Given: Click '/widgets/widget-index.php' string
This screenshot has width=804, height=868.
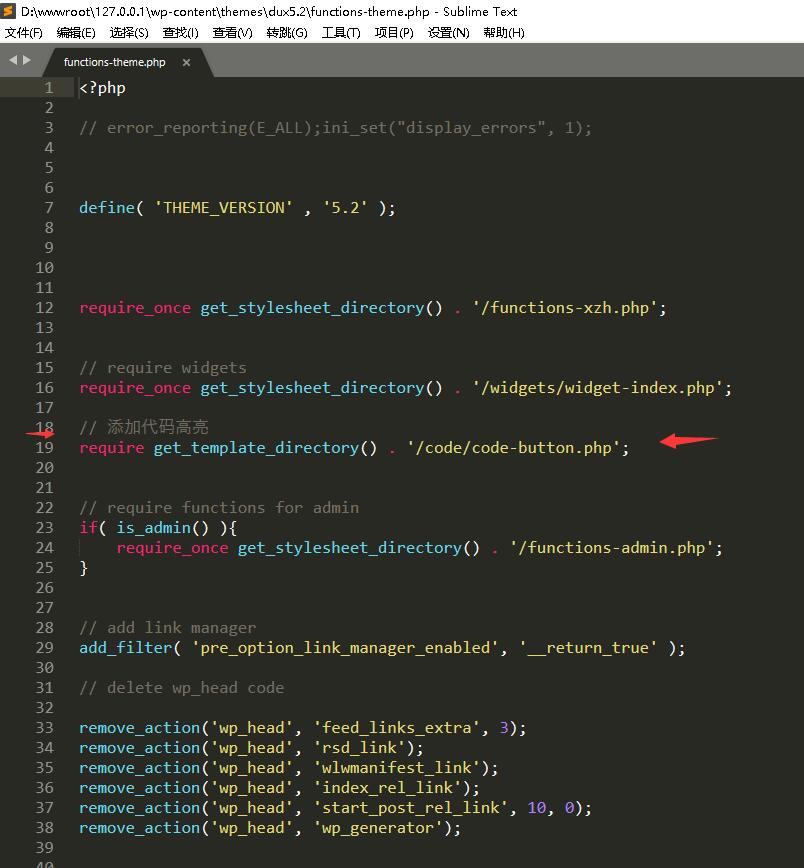Looking at the screenshot, I should click(x=597, y=388).
